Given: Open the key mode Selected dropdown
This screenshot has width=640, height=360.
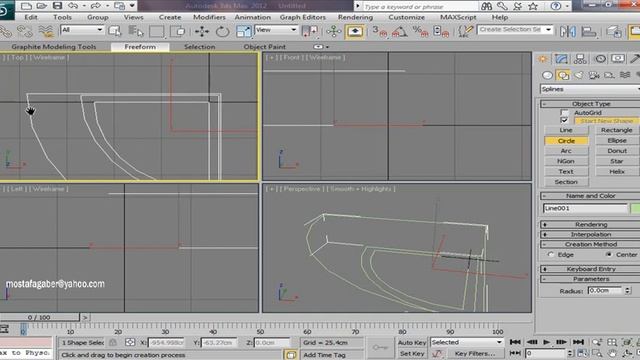Looking at the screenshot, I should pyautogui.click(x=467, y=342).
